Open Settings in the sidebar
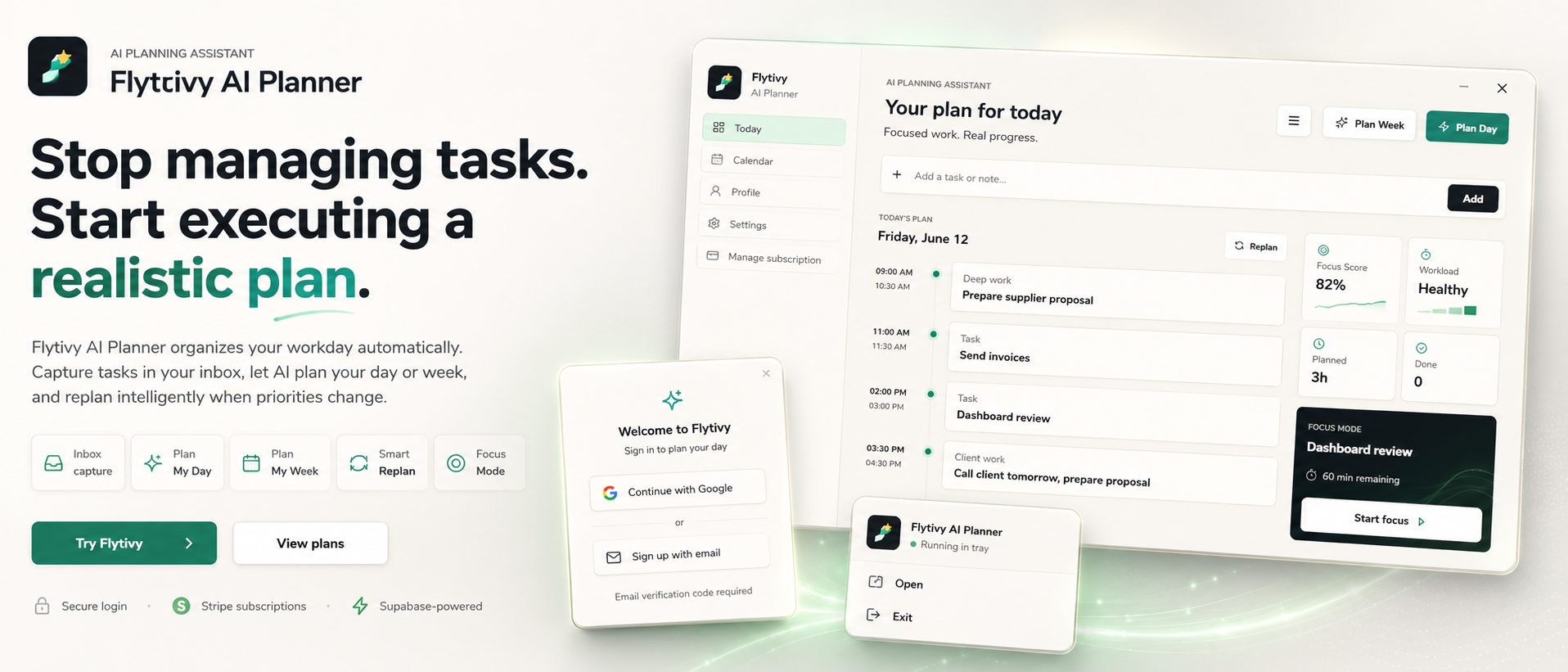Viewport: 1568px width, 672px height. point(768,224)
